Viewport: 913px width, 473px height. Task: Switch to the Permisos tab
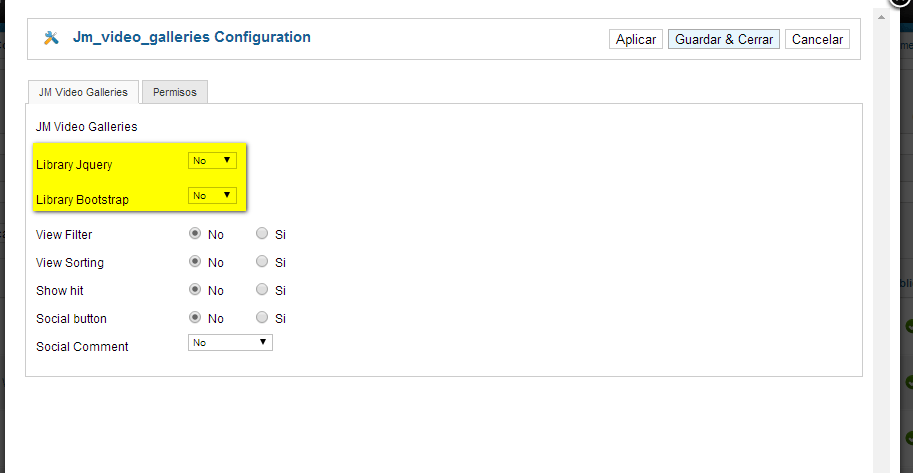tap(175, 92)
